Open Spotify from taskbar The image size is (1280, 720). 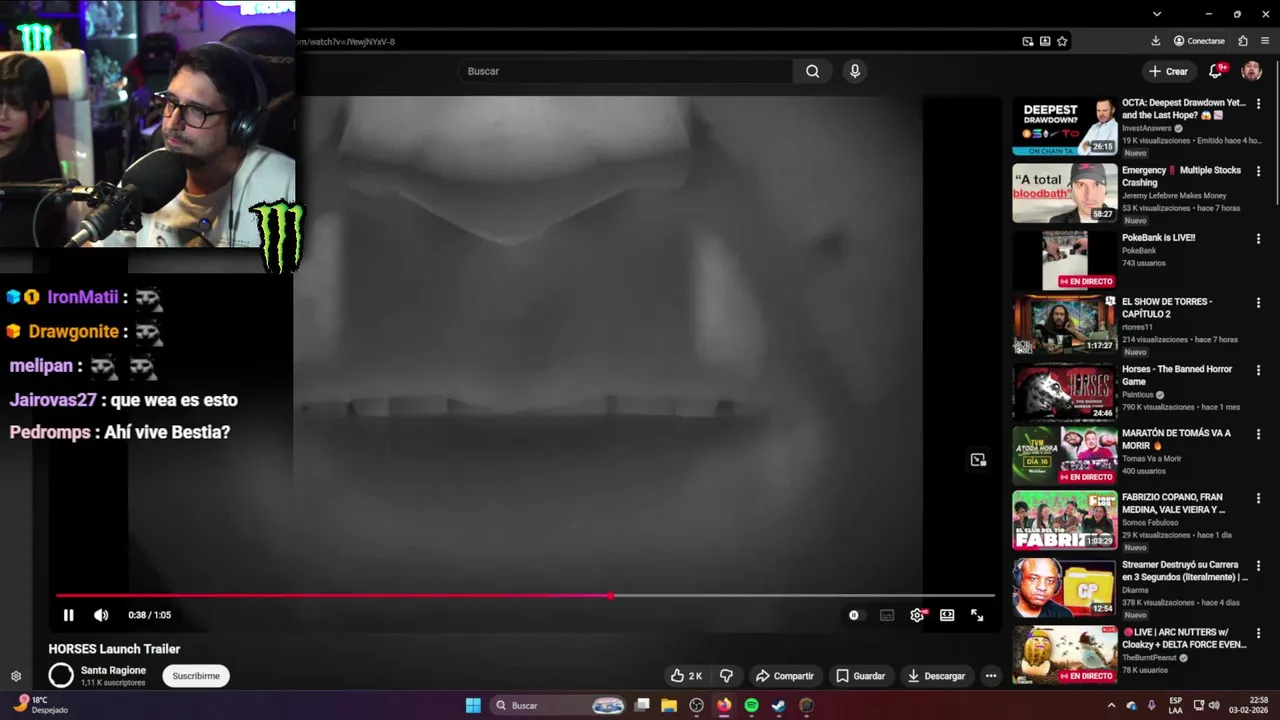[751, 705]
